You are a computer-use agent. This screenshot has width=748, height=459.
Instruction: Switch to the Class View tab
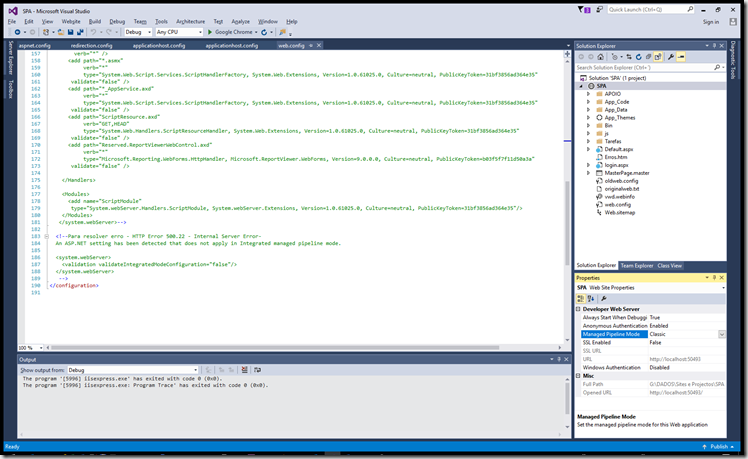[x=670, y=265]
